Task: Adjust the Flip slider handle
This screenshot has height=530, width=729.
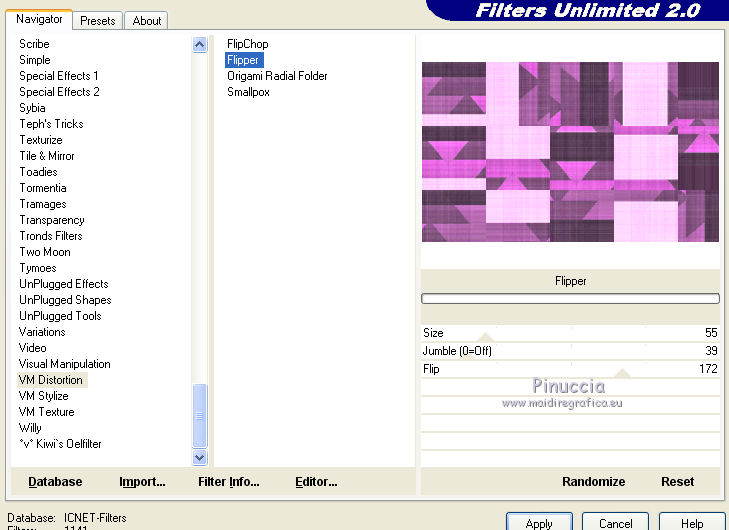Action: (622, 373)
